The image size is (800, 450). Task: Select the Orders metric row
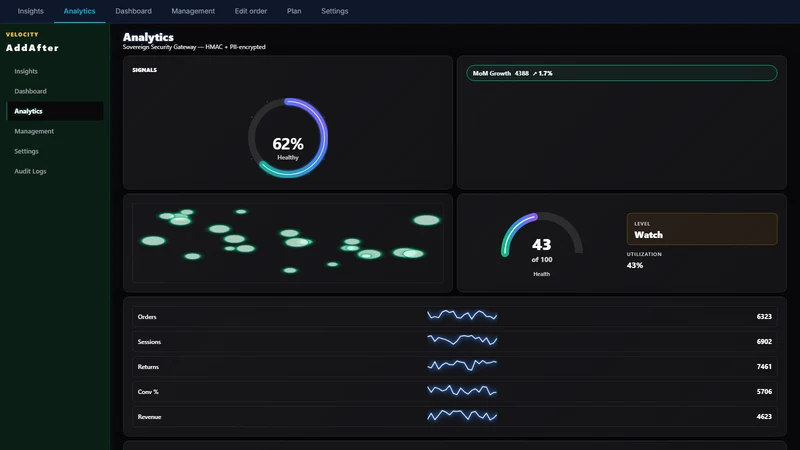[455, 316]
